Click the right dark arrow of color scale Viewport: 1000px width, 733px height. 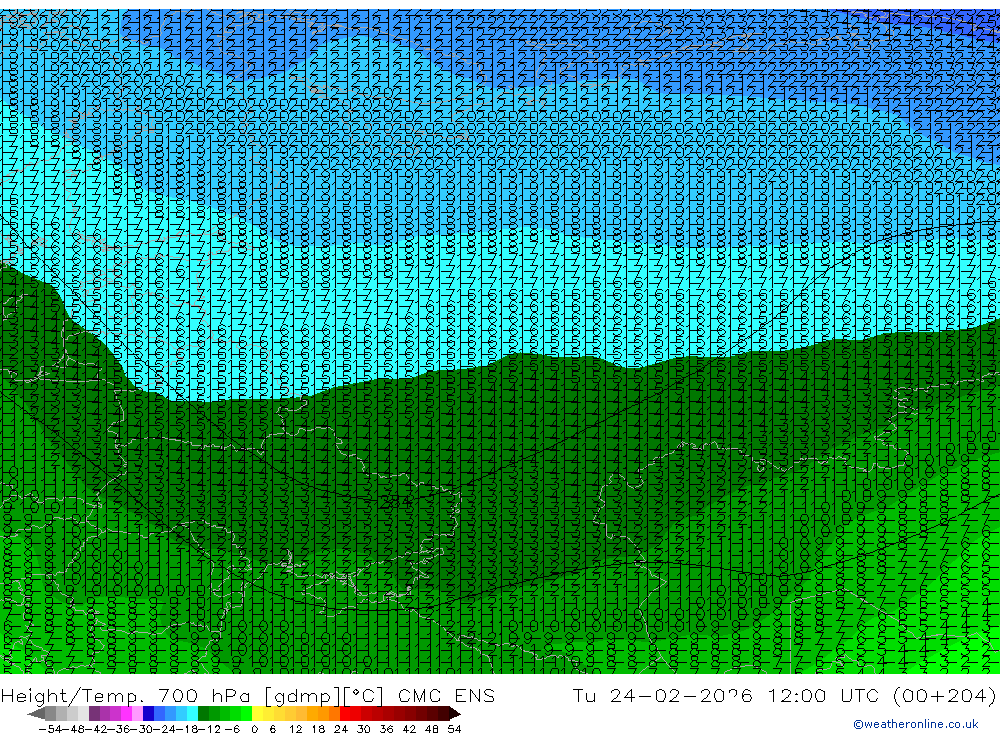(x=455, y=714)
